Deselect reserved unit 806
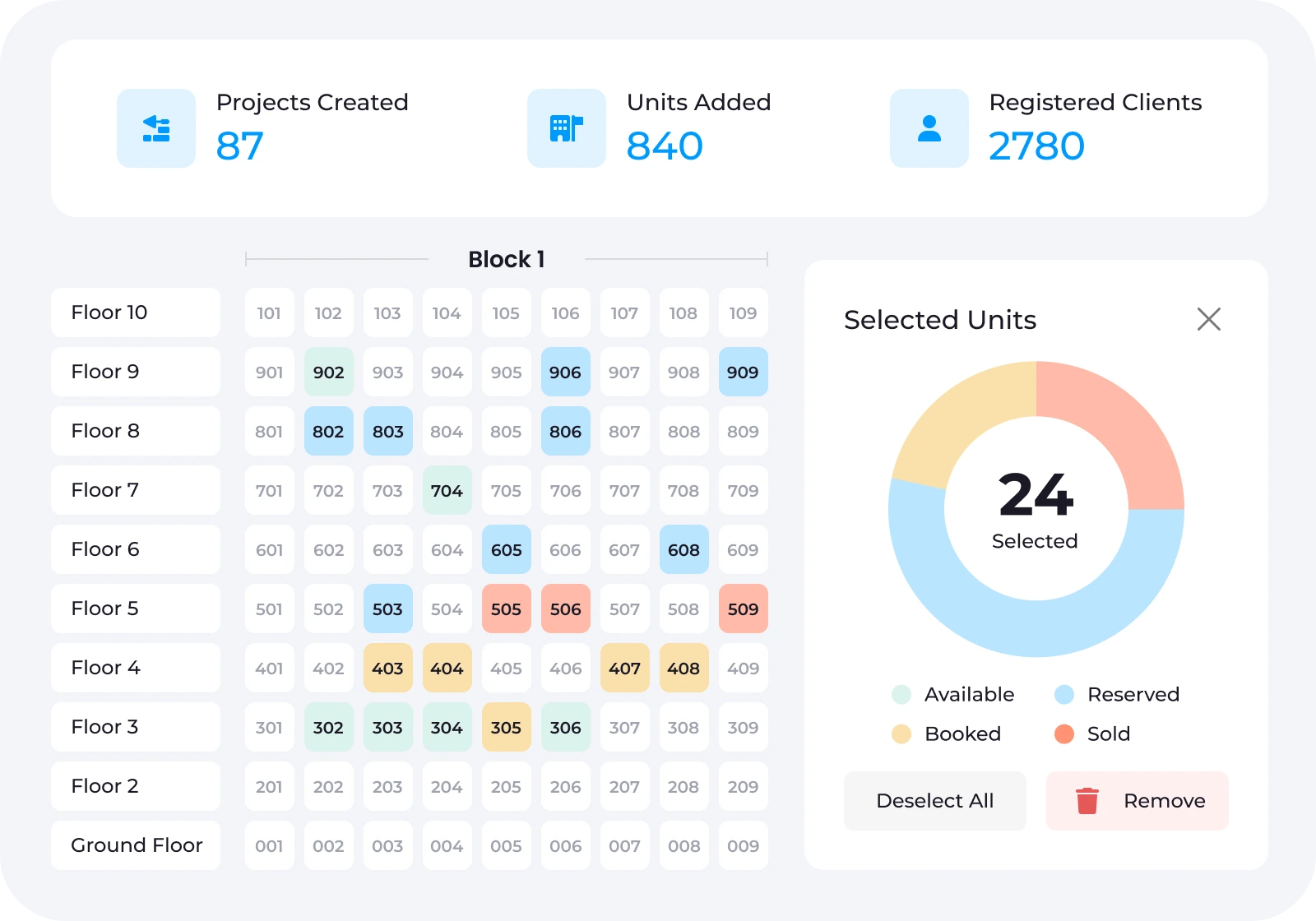Viewport: 1316px width, 921px height. pos(565,432)
